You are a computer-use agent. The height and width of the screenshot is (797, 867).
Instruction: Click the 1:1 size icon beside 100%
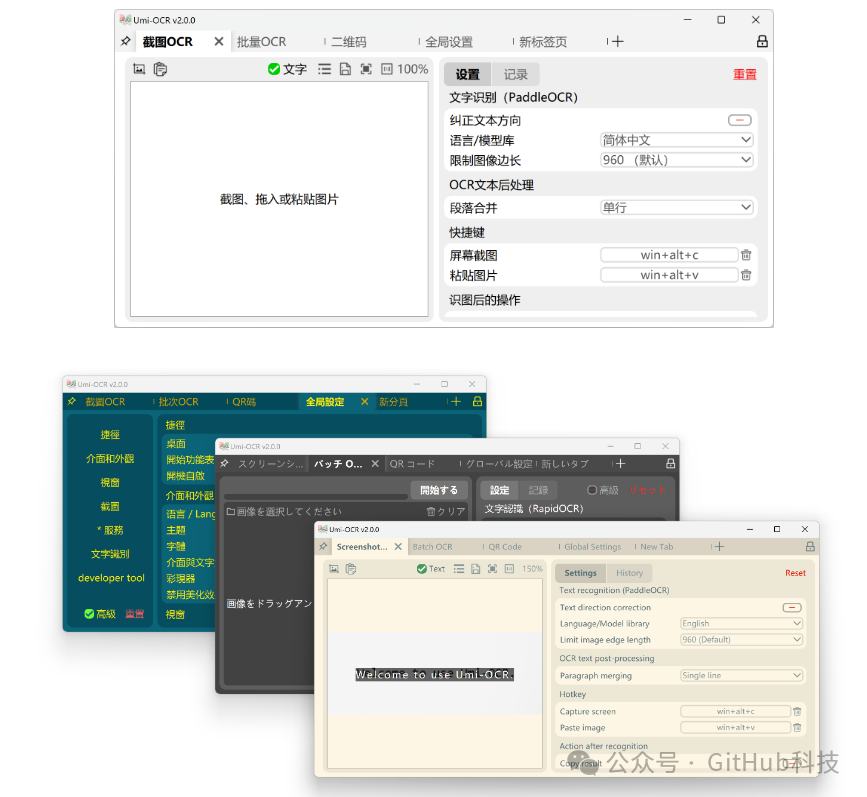point(387,69)
